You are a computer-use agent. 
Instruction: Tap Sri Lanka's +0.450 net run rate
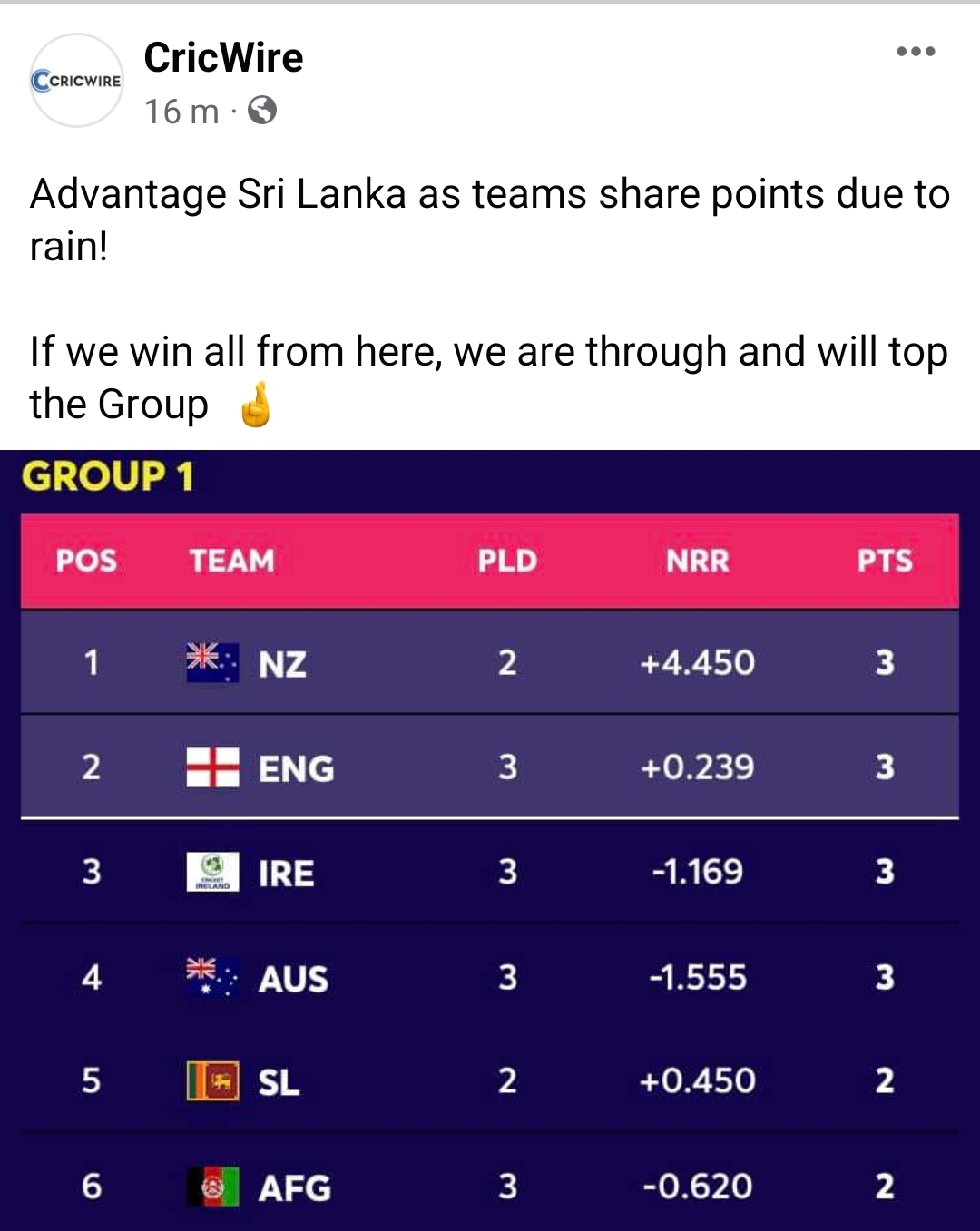pos(697,1080)
